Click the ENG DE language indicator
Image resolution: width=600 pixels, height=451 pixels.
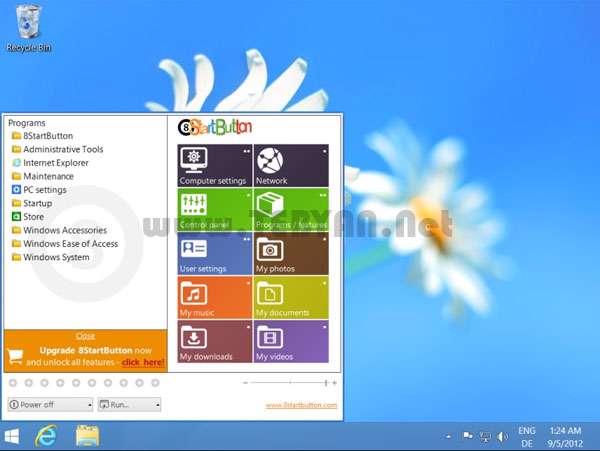527,437
